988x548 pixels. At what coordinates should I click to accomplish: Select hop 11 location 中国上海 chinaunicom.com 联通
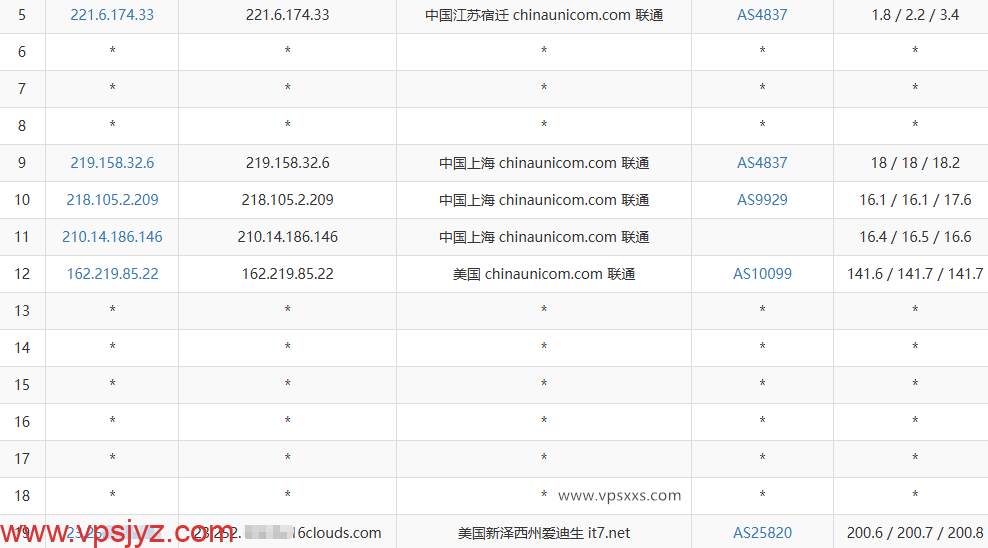544,237
